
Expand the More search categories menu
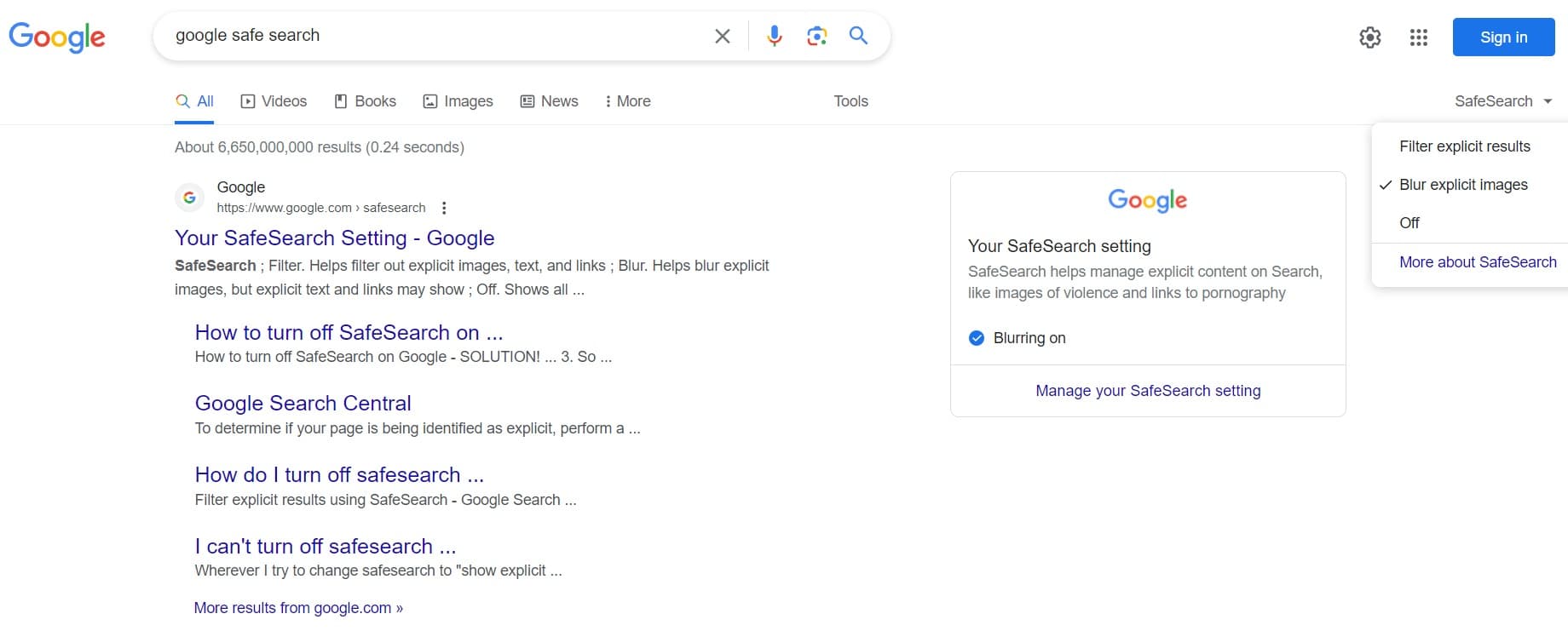point(628,101)
